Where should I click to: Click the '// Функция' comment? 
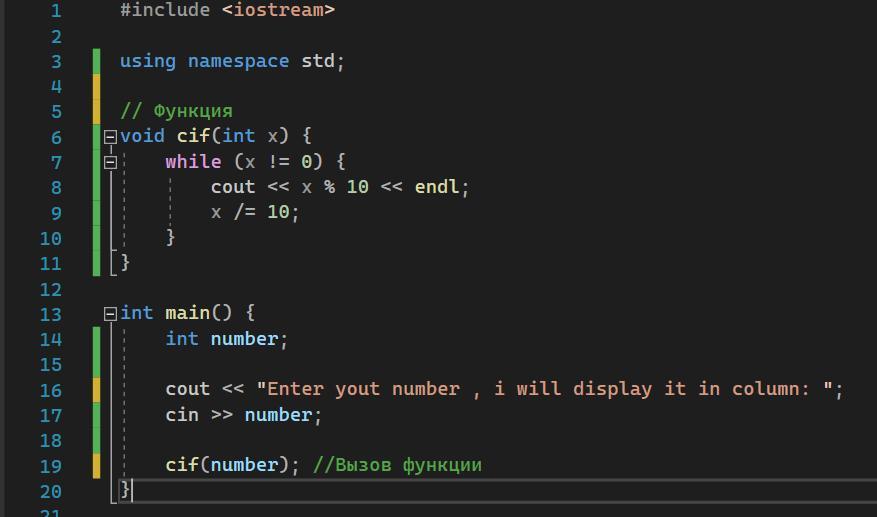[176, 111]
